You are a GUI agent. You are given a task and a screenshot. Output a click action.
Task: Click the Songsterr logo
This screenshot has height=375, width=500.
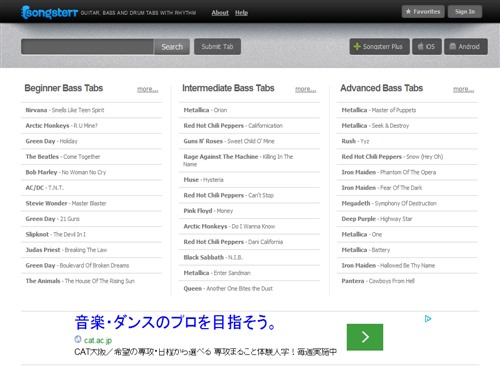[49, 12]
